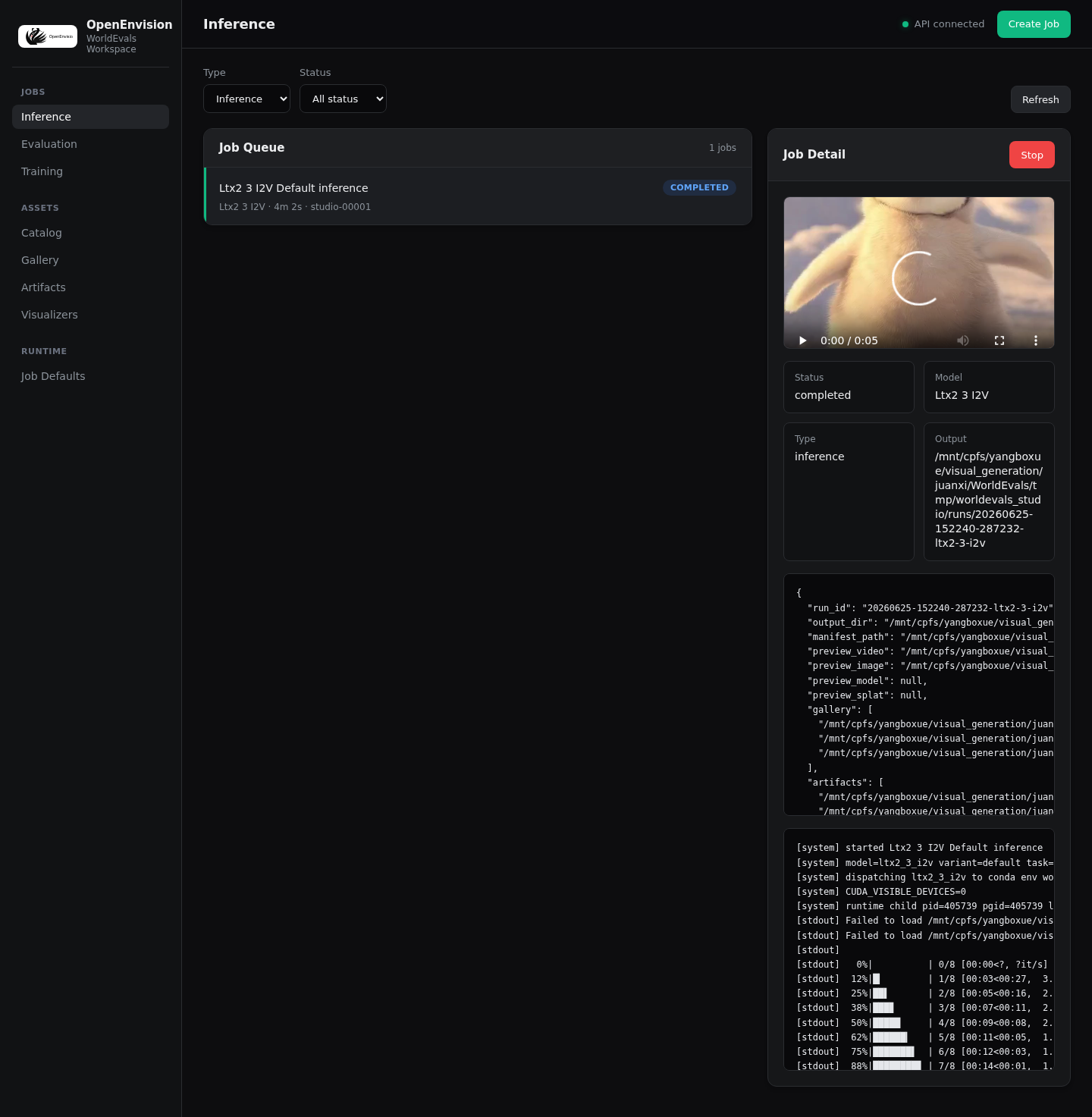Click the API connected status indicator
1092x1117 pixels.
click(x=943, y=24)
